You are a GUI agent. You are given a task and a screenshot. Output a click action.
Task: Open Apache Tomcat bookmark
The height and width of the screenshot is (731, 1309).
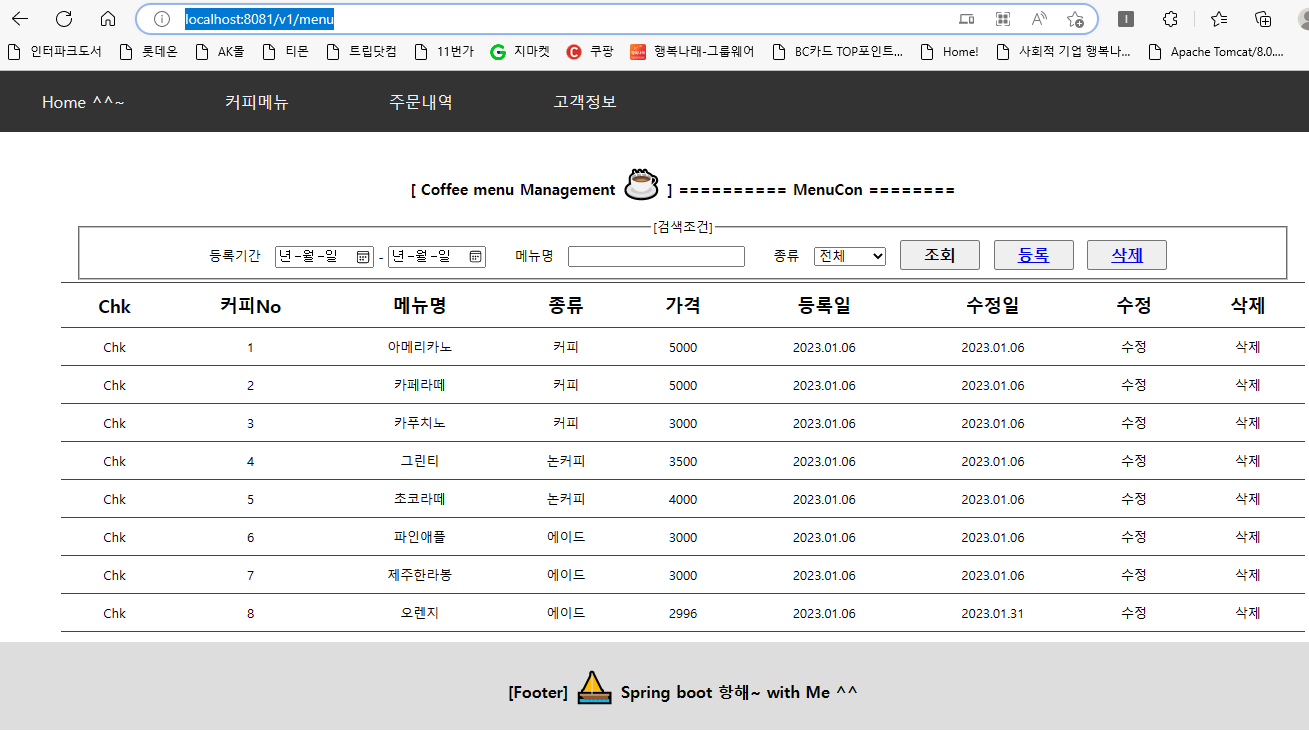(x=1216, y=52)
